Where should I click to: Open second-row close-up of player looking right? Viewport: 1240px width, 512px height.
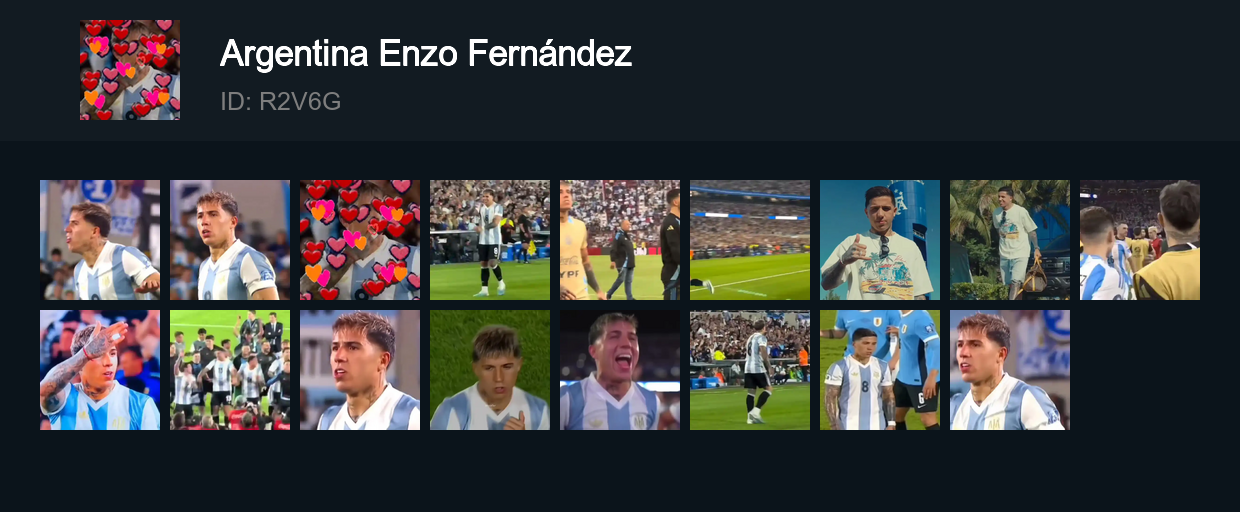point(360,370)
